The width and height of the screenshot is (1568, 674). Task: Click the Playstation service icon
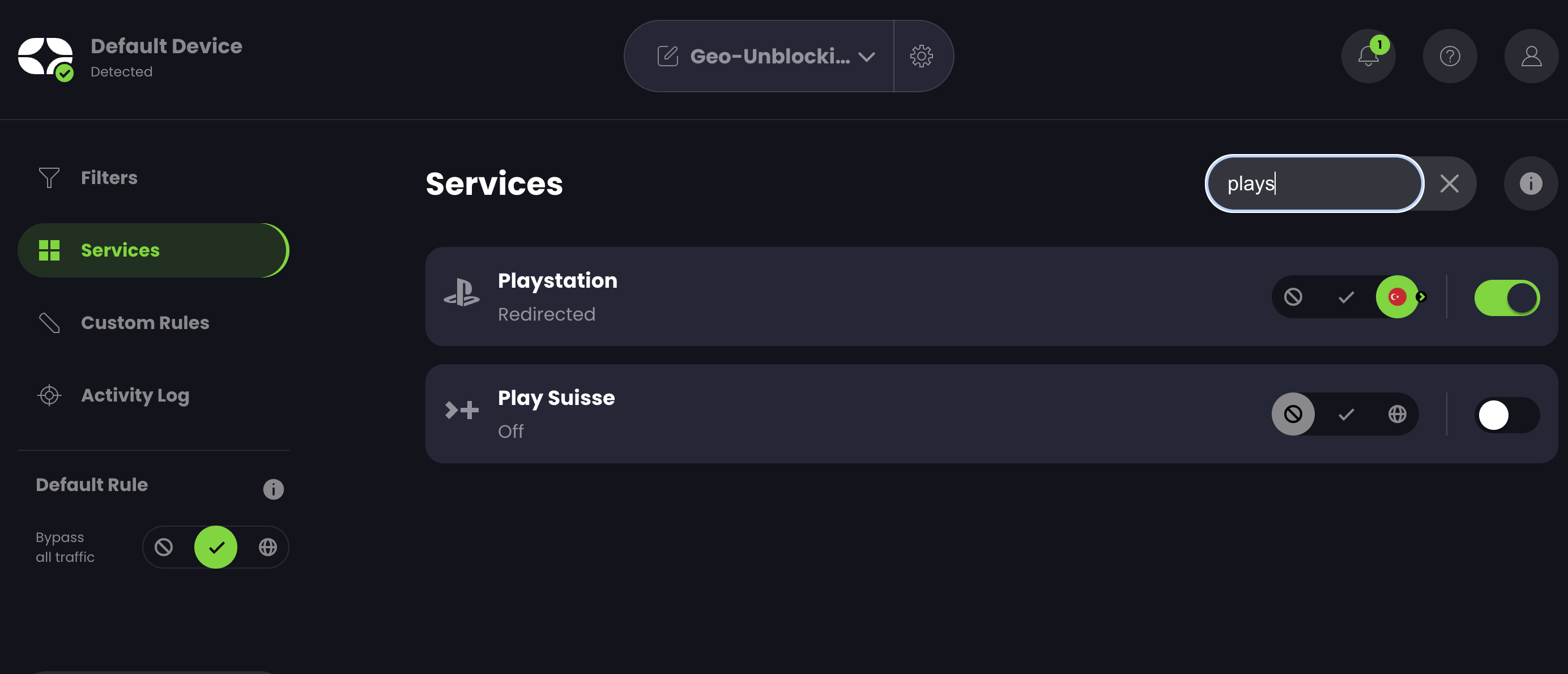[x=461, y=295]
